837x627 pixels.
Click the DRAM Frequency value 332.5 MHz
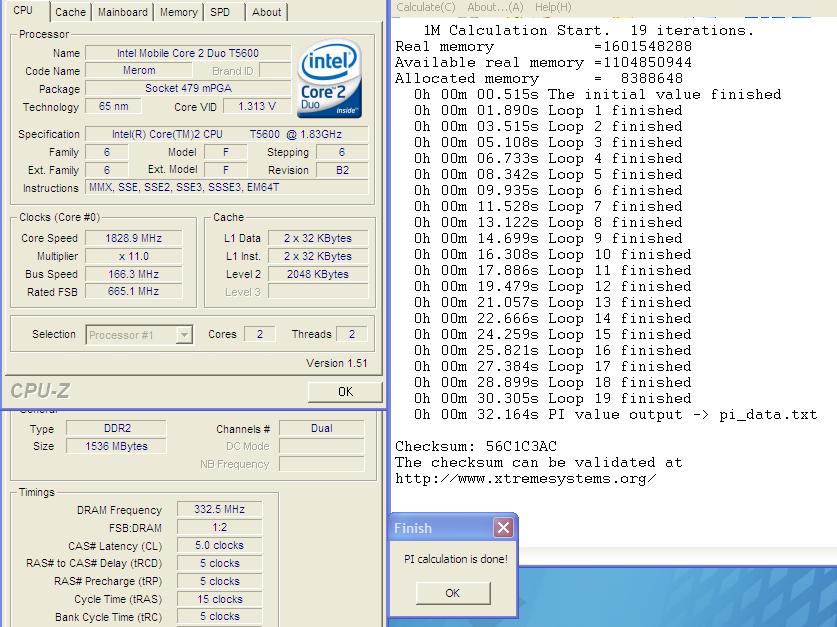[219, 509]
